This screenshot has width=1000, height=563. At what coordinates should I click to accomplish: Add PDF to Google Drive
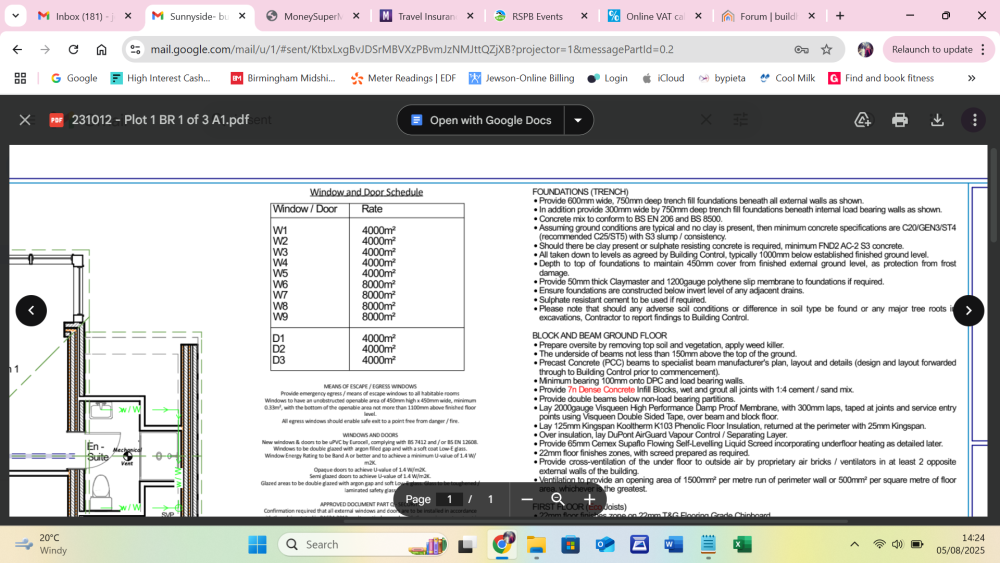tap(862, 120)
